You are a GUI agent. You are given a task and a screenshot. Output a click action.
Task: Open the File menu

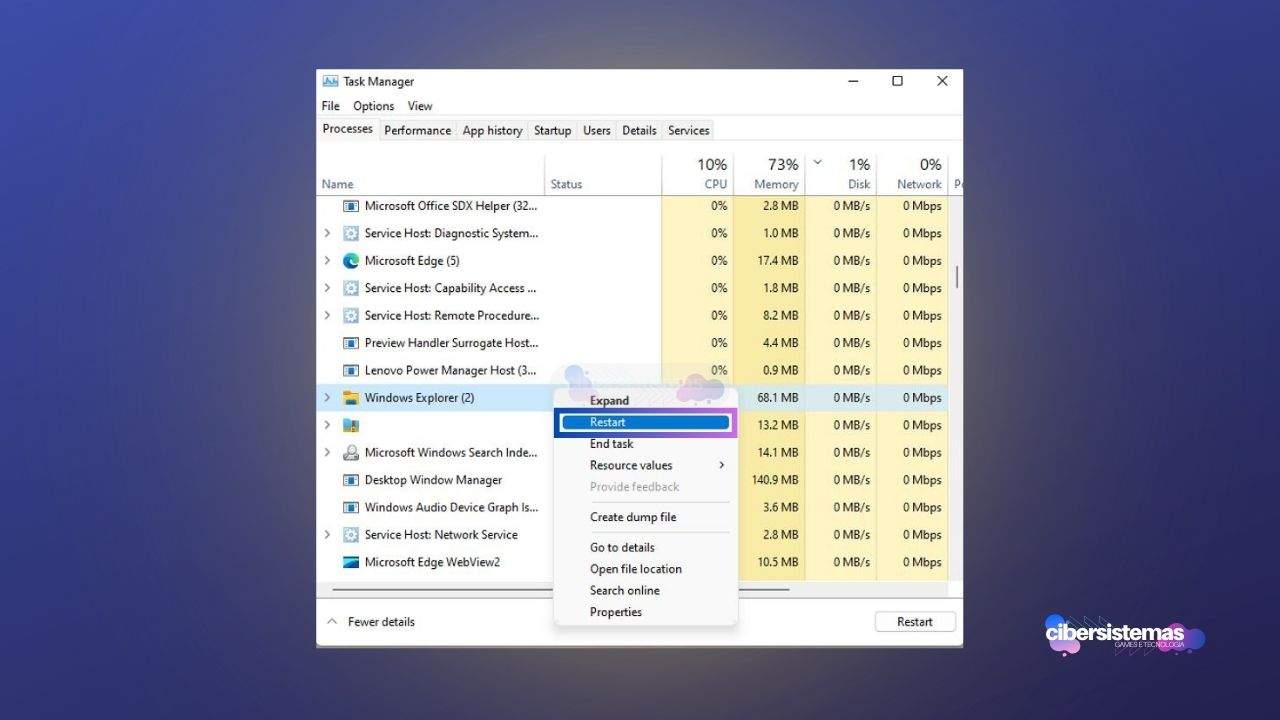tap(331, 106)
